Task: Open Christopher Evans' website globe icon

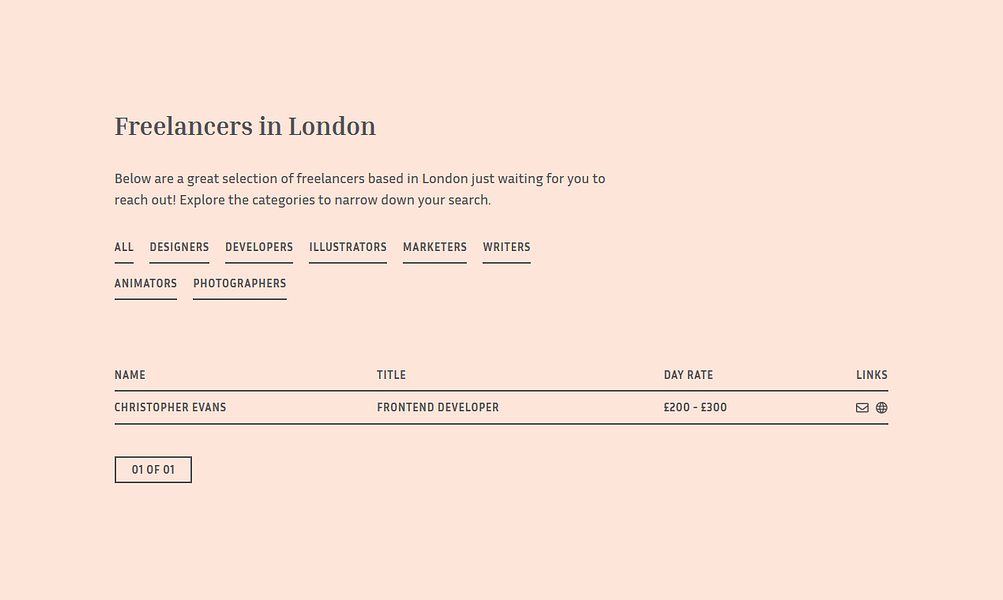Action: click(881, 408)
